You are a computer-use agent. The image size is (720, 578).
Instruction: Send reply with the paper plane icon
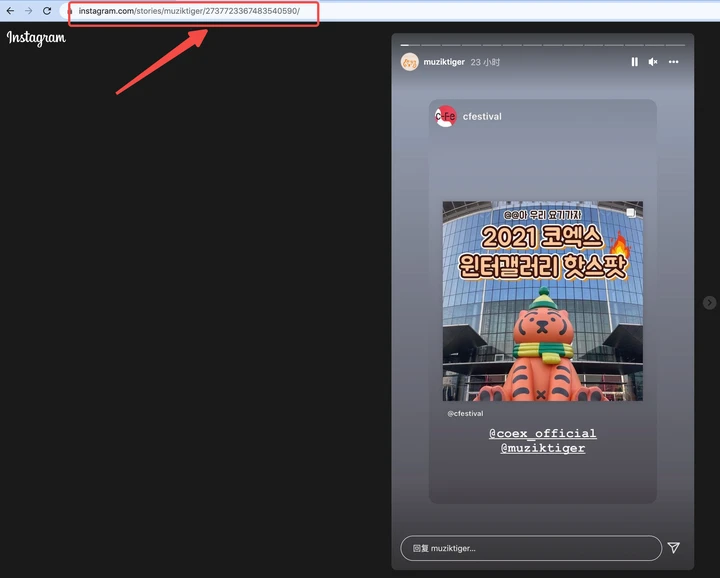674,548
